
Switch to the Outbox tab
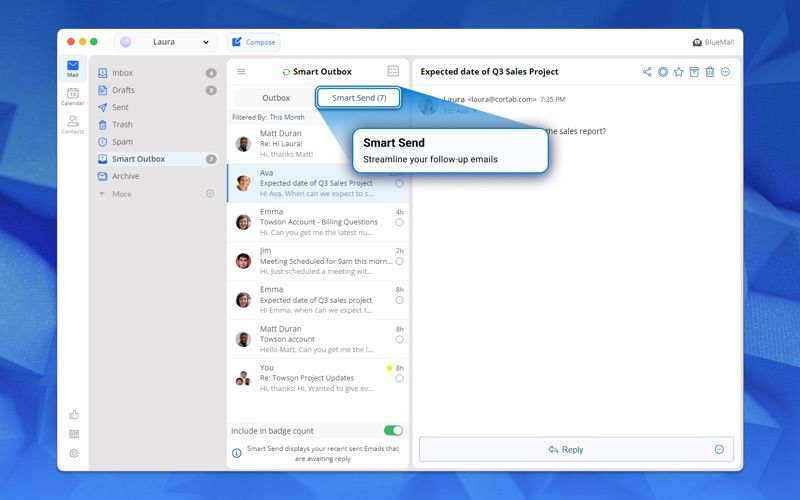point(276,98)
